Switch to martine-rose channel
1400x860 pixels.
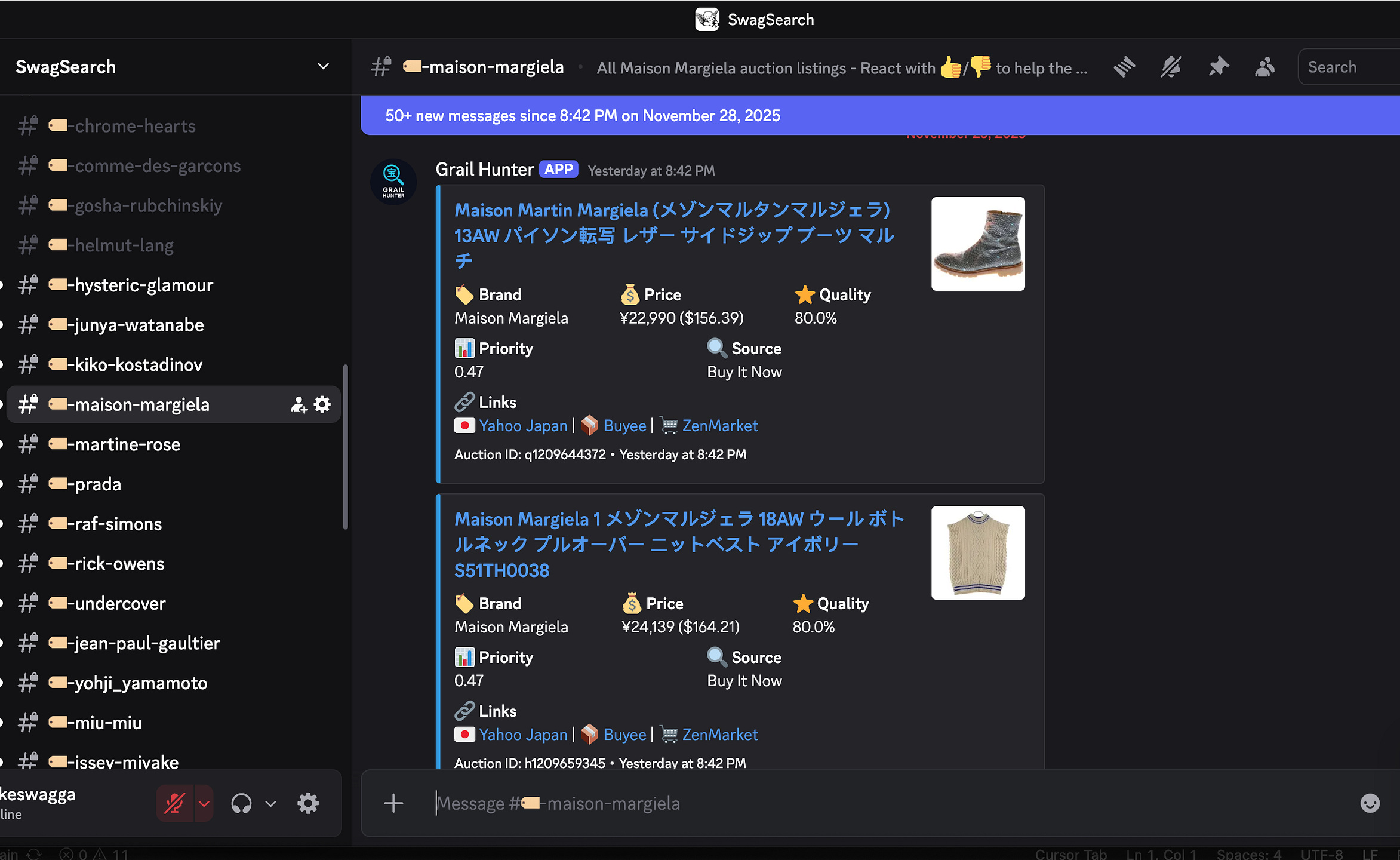click(x=173, y=444)
